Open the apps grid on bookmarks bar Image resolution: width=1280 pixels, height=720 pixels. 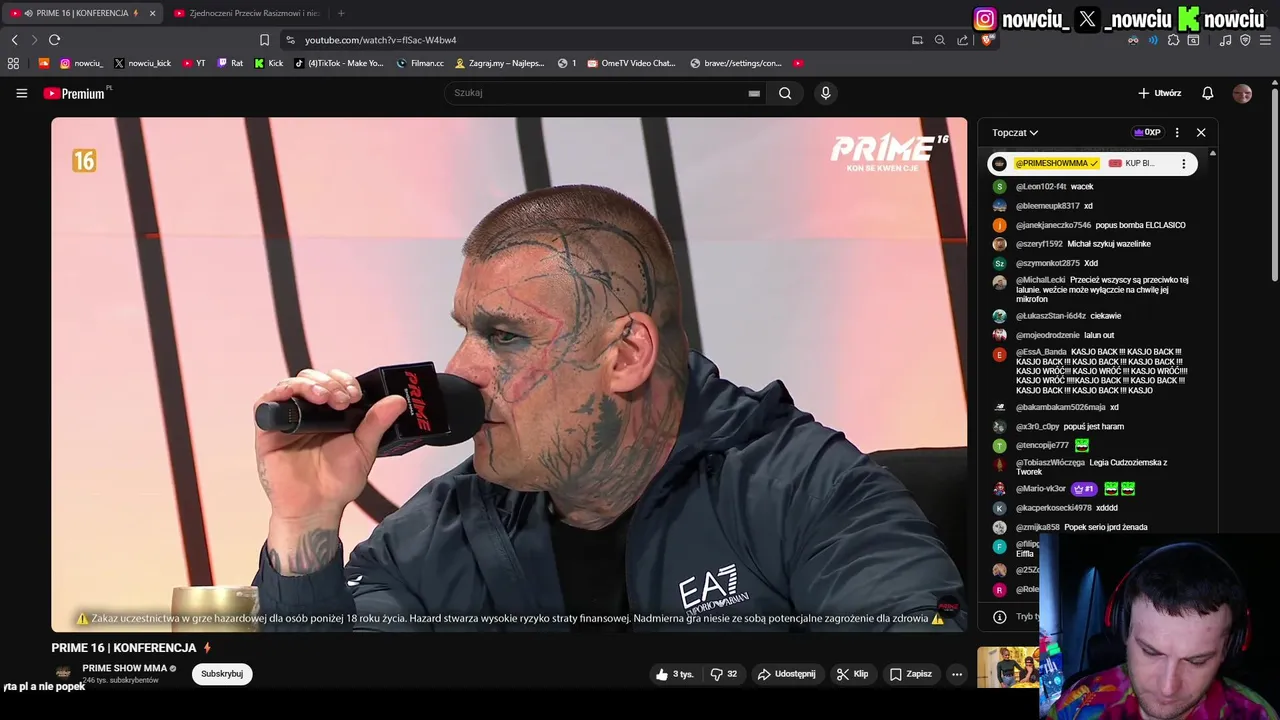[13, 63]
